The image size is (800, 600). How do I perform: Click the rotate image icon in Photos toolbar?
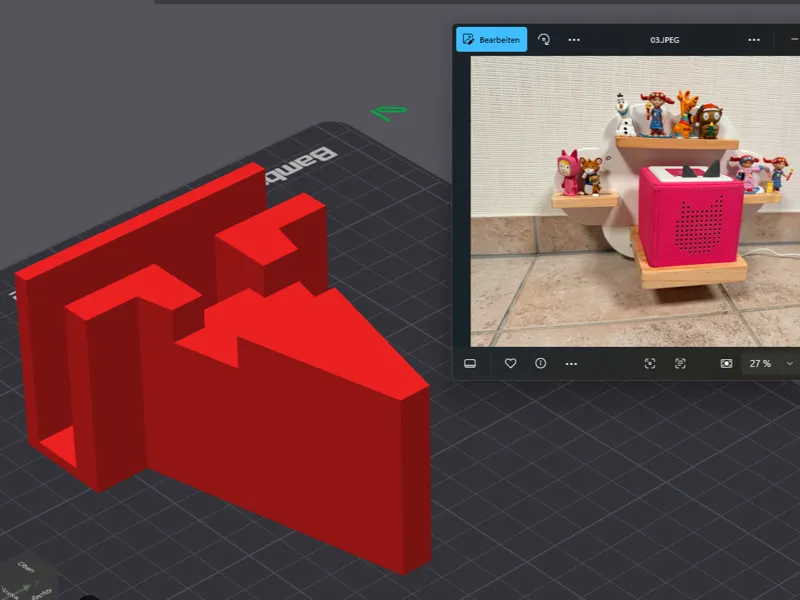click(544, 40)
